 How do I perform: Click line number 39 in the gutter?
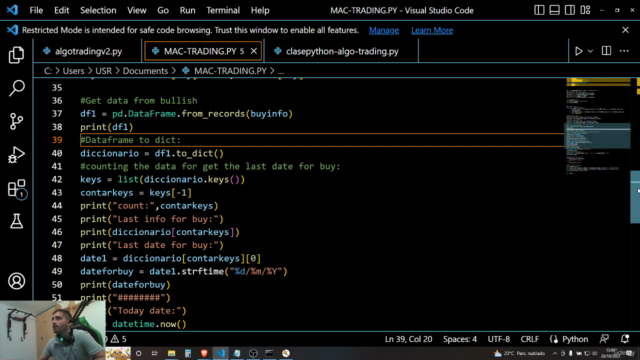[x=57, y=140]
